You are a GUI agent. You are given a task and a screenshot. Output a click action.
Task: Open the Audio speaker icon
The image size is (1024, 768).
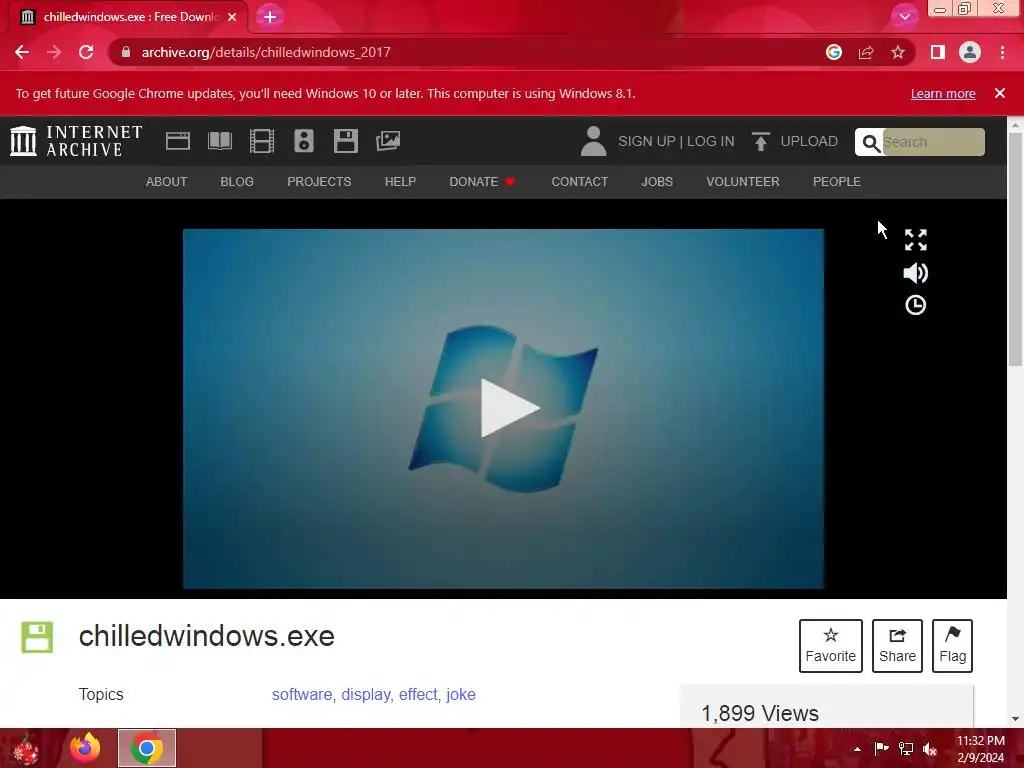pyautogui.click(x=304, y=141)
